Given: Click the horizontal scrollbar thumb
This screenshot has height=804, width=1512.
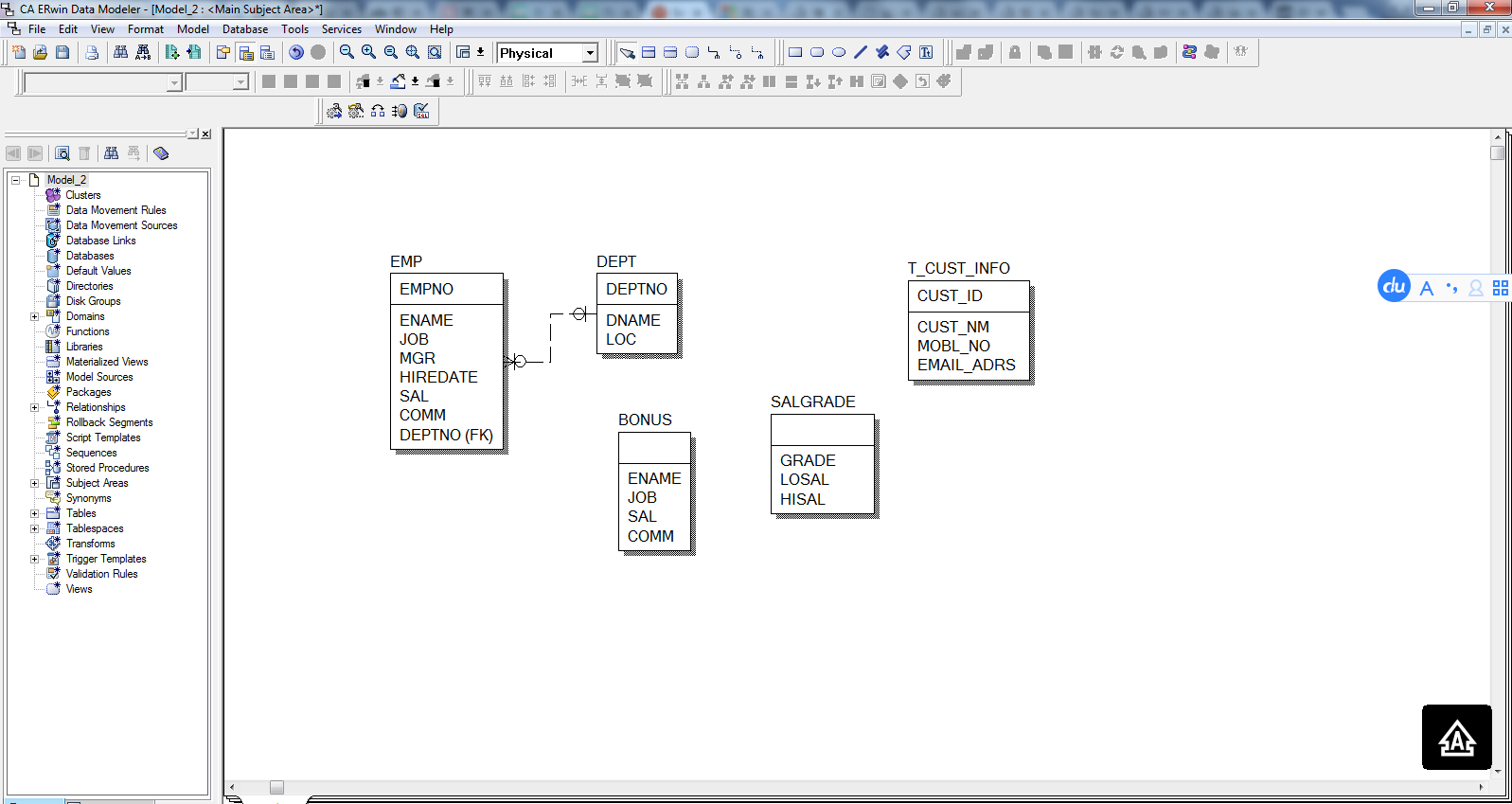Looking at the screenshot, I should (x=276, y=787).
